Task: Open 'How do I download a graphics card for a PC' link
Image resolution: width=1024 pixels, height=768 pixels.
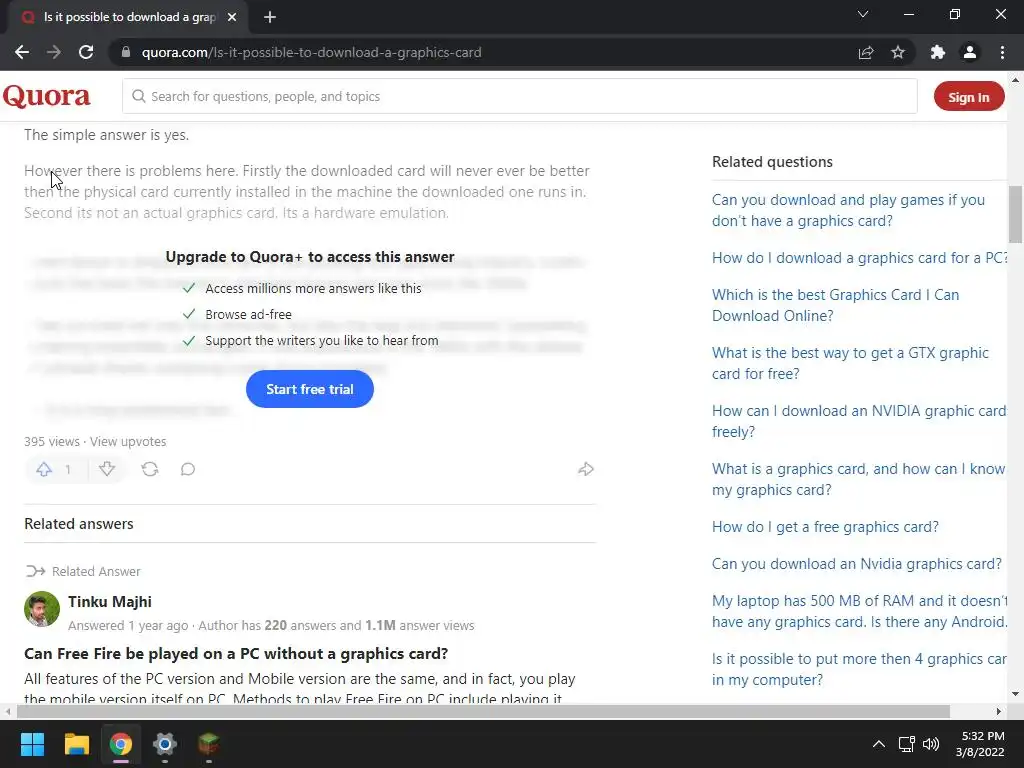Action: 860,258
